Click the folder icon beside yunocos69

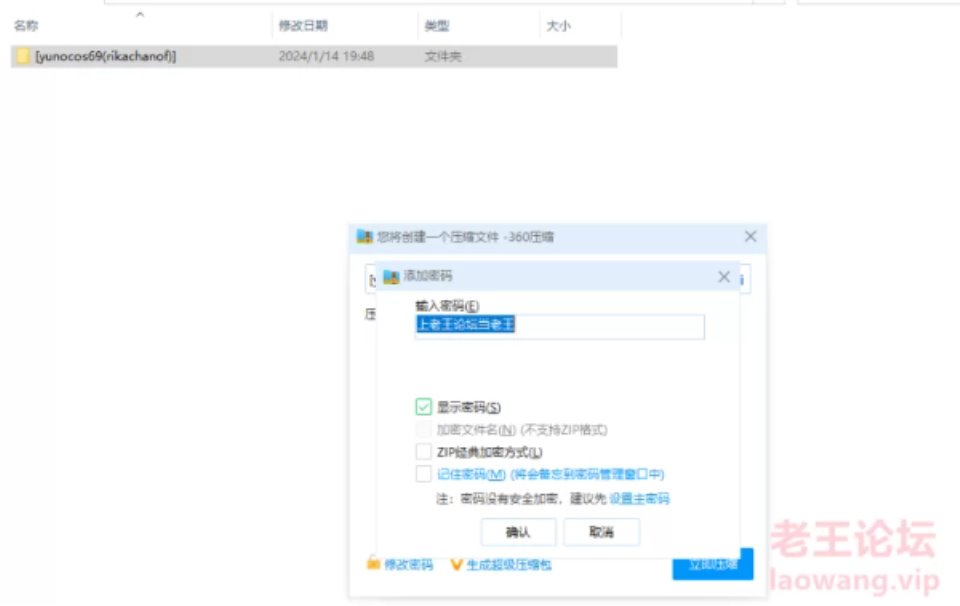pyautogui.click(x=23, y=56)
